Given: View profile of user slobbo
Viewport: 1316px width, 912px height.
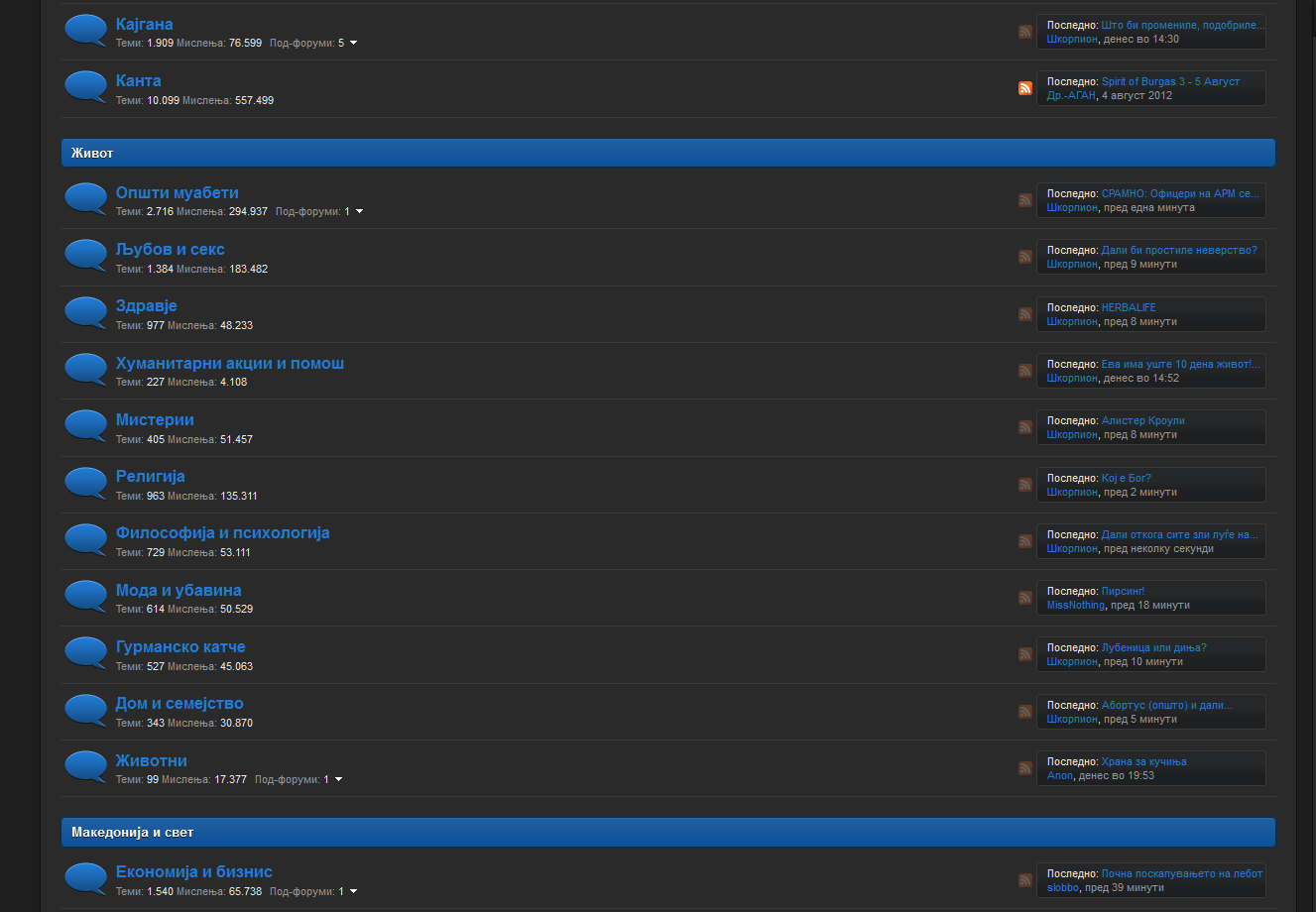Looking at the screenshot, I should 1063,887.
